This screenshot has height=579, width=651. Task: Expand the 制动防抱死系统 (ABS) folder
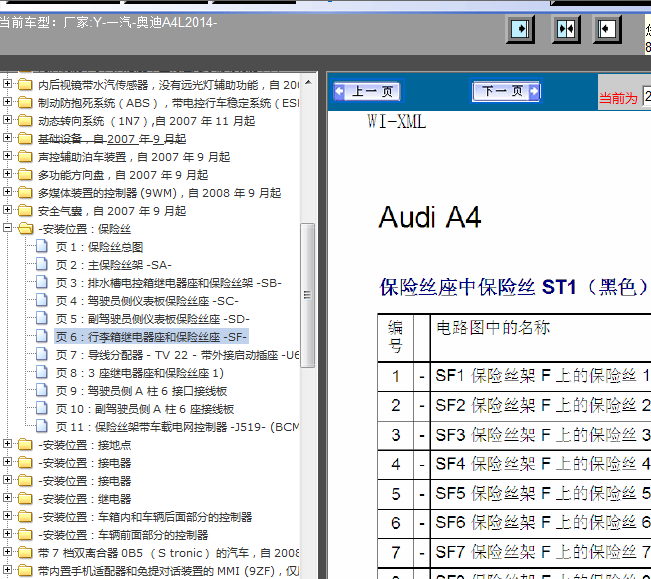(x=7, y=102)
